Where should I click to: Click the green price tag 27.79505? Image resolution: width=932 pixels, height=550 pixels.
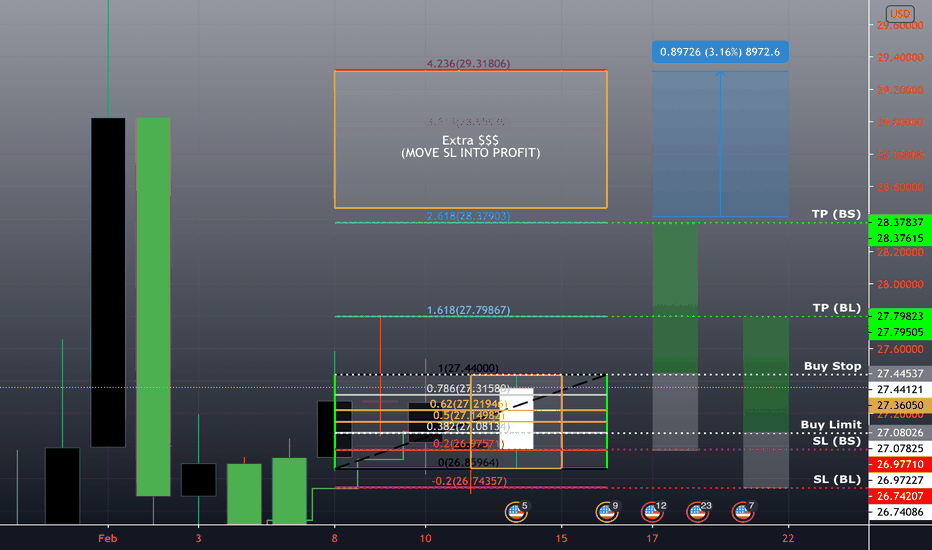tap(900, 332)
